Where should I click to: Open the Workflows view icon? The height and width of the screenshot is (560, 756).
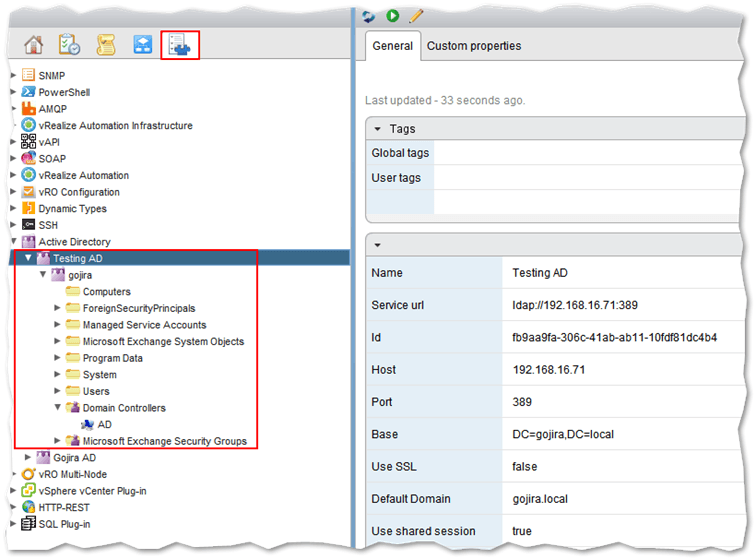[143, 45]
